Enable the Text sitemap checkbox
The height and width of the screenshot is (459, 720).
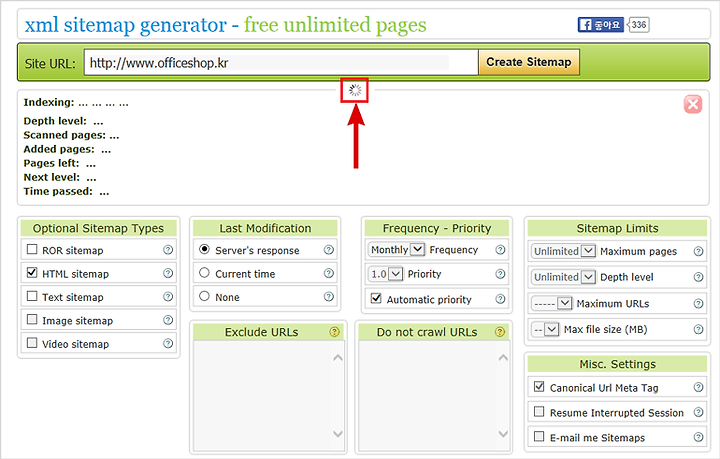point(32,296)
